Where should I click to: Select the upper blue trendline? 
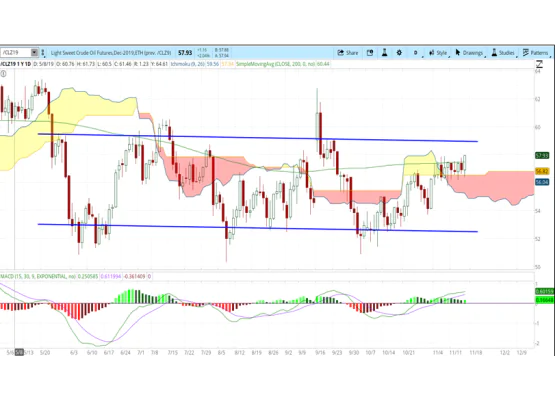[x=258, y=138]
